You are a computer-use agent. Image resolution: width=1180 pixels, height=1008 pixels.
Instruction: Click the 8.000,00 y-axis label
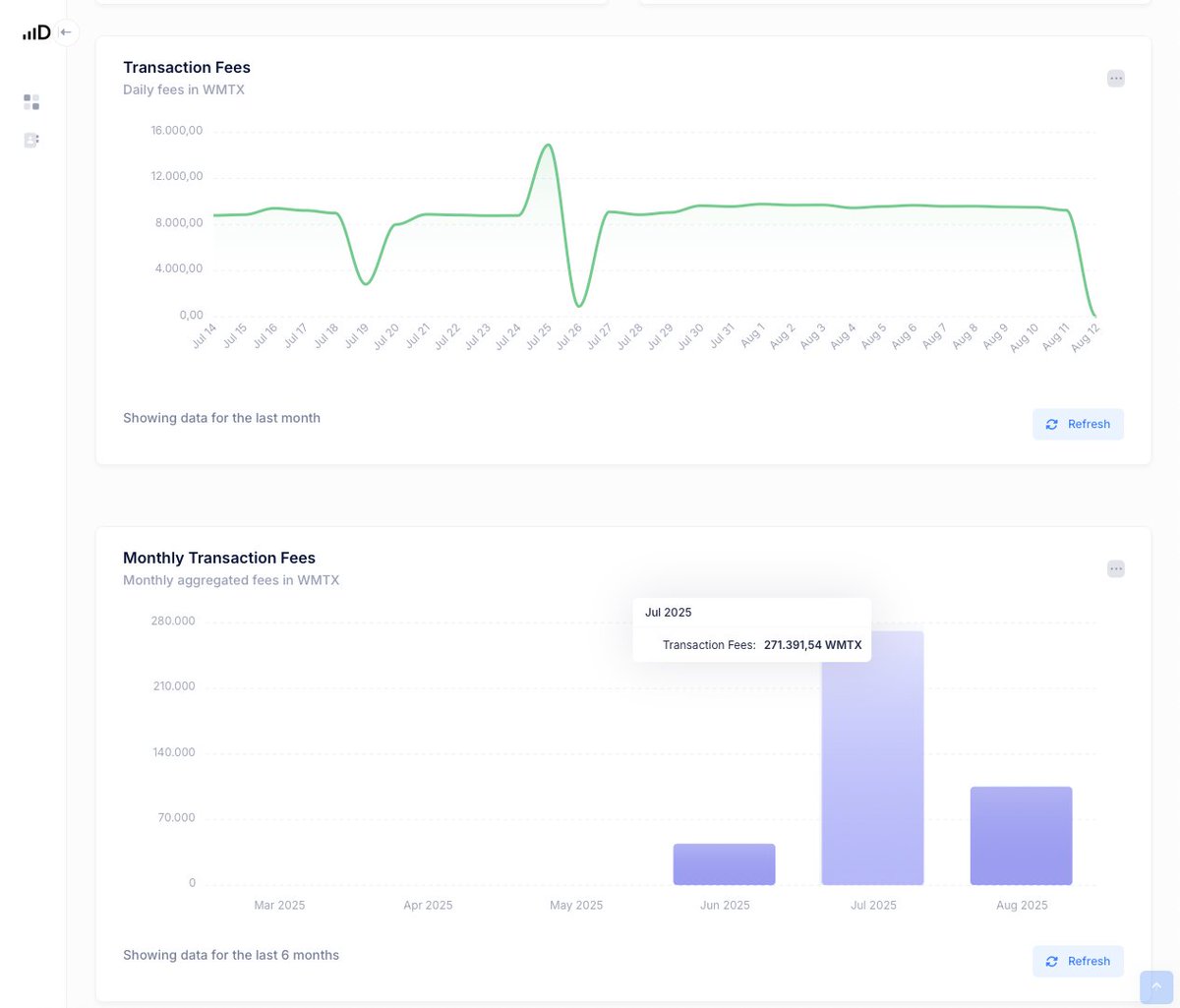179,222
